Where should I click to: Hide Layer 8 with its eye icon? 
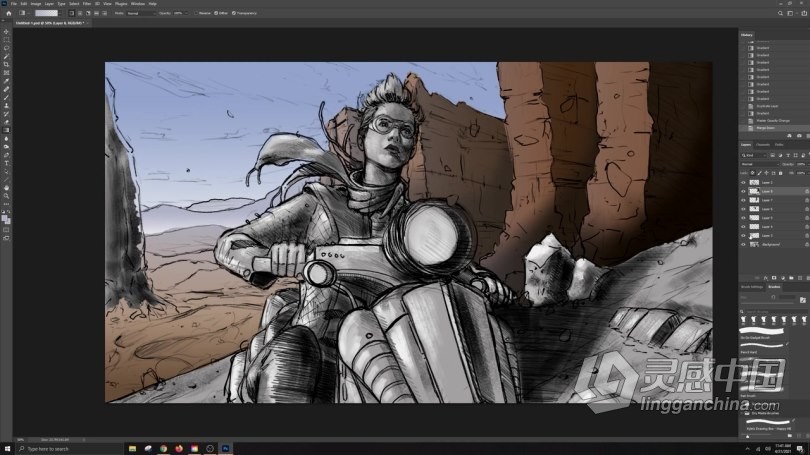[743, 191]
